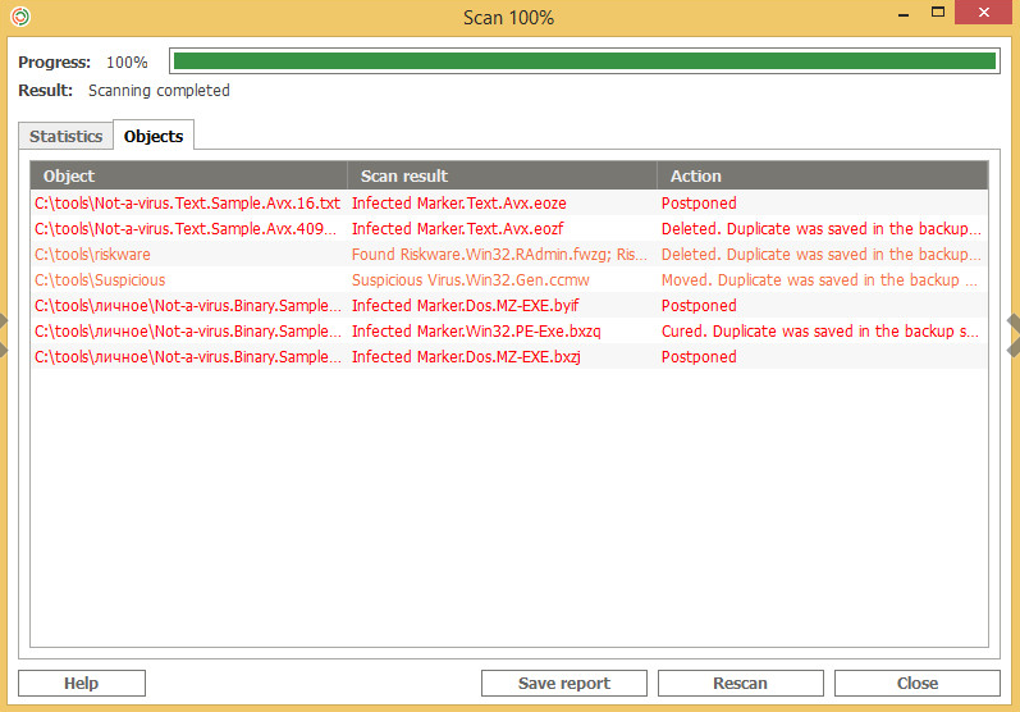Switch to the Statistics tab
Screen dimensions: 1020x712
[x=66, y=136]
